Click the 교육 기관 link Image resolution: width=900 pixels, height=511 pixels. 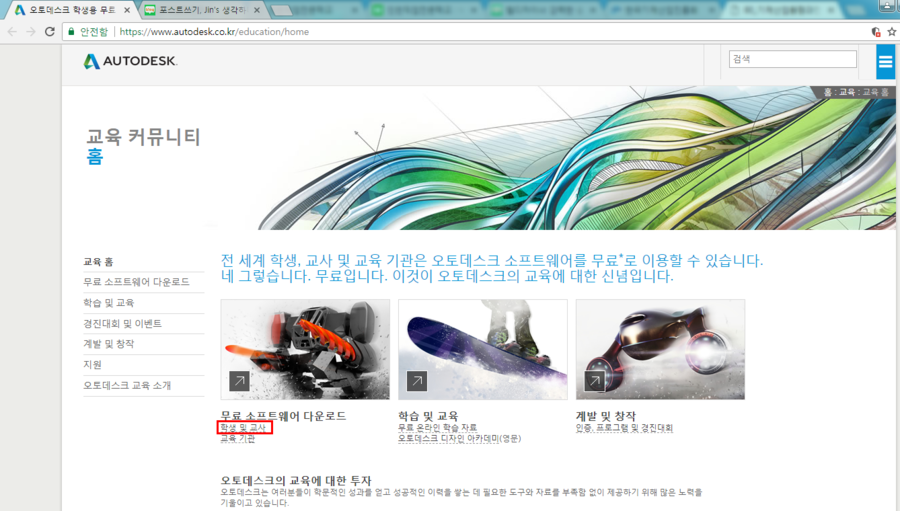pos(238,438)
